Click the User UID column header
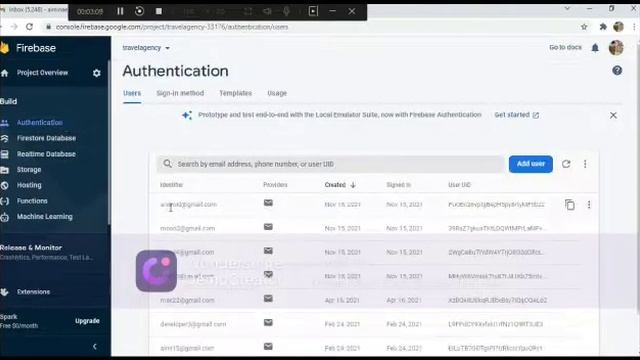The image size is (640, 360). 459,185
